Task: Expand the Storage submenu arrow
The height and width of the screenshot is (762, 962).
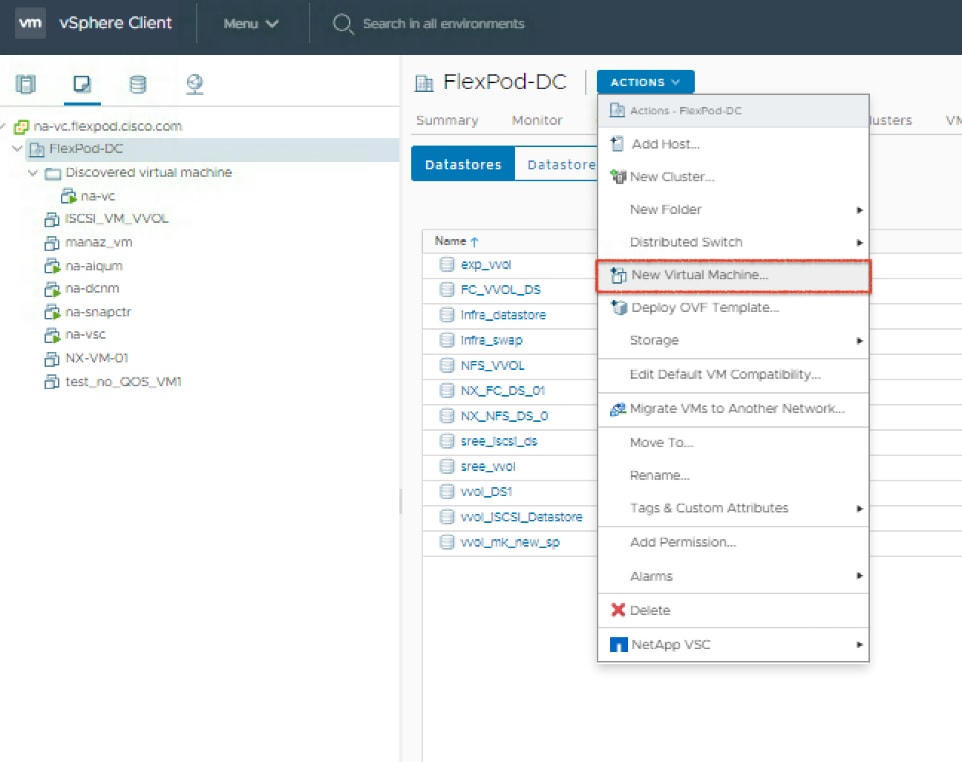Action: tap(860, 341)
